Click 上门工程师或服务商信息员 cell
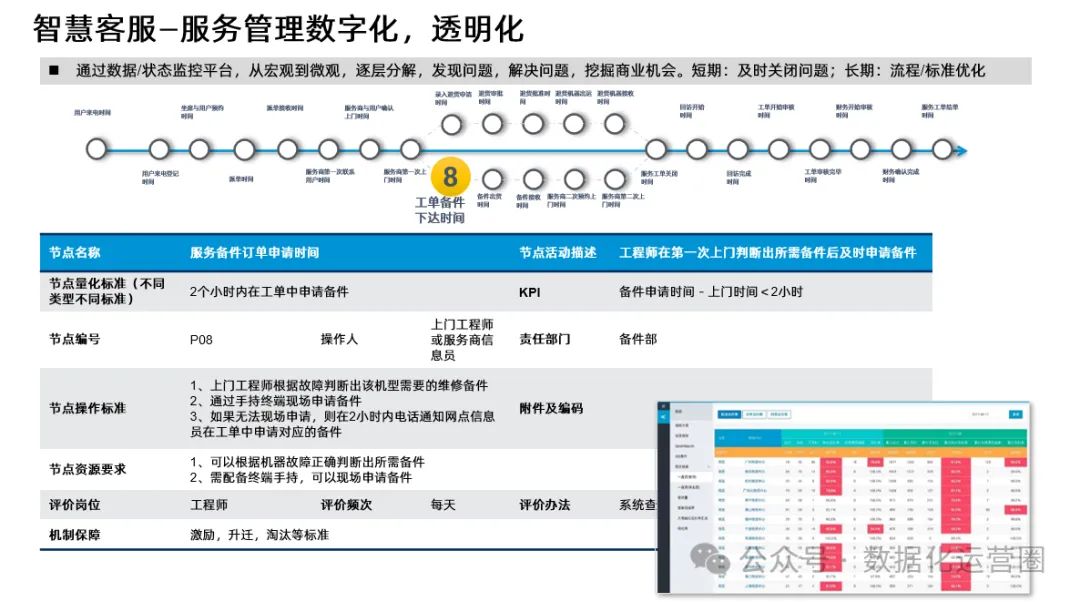 point(461,340)
